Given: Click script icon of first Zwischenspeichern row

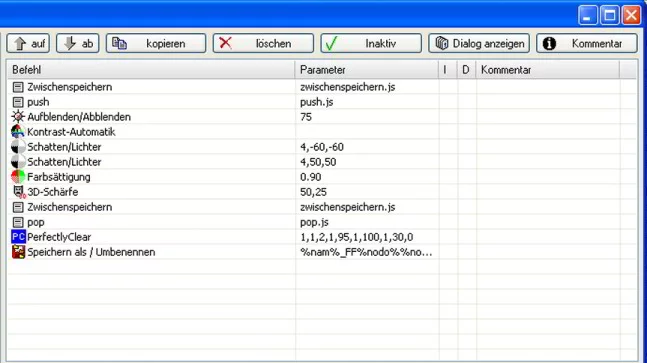Looking at the screenshot, I should pos(18,87).
